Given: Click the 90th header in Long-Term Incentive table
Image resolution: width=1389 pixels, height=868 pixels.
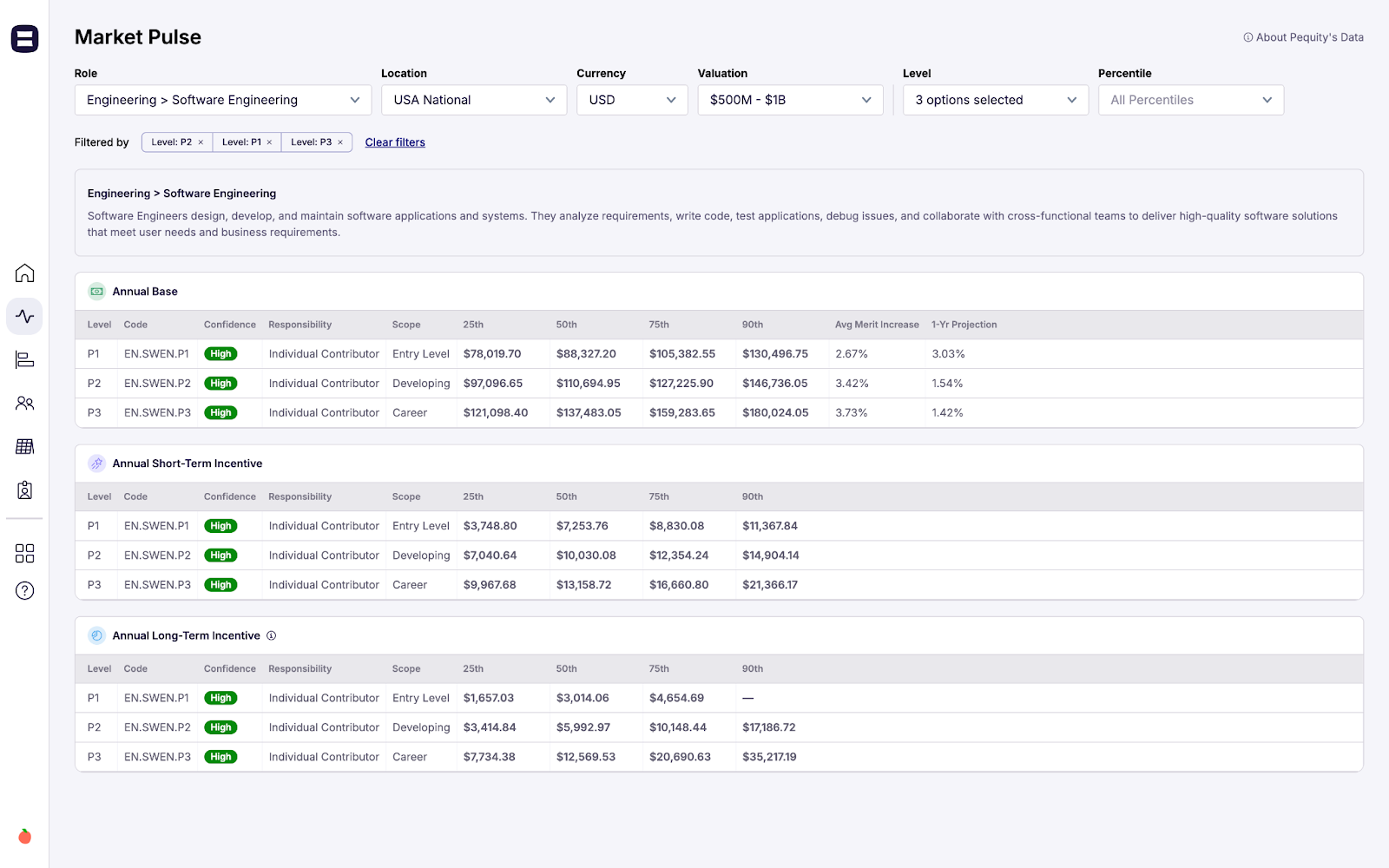Looking at the screenshot, I should coord(753,669).
